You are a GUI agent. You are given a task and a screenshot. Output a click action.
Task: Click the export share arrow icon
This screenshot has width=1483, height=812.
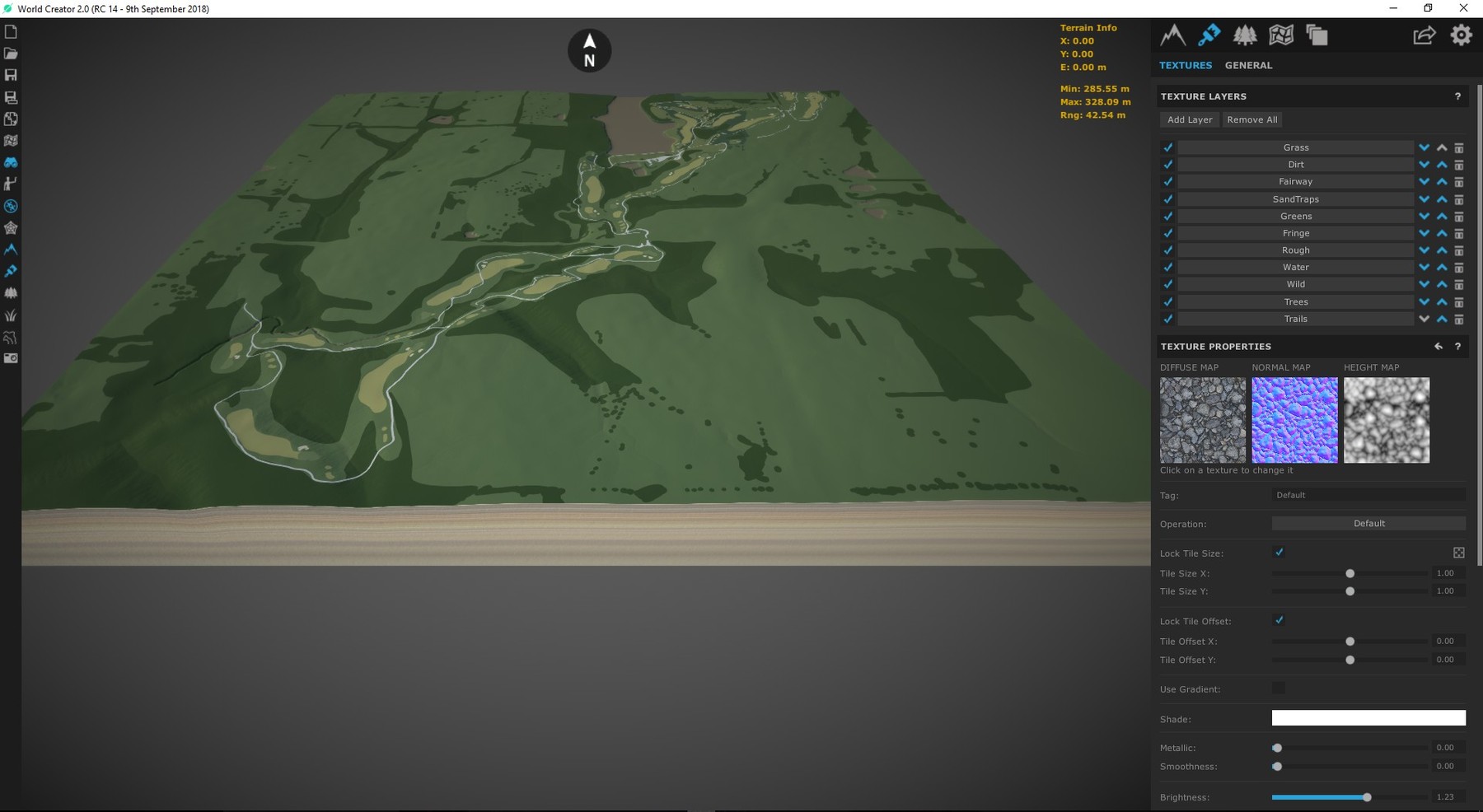1425,35
